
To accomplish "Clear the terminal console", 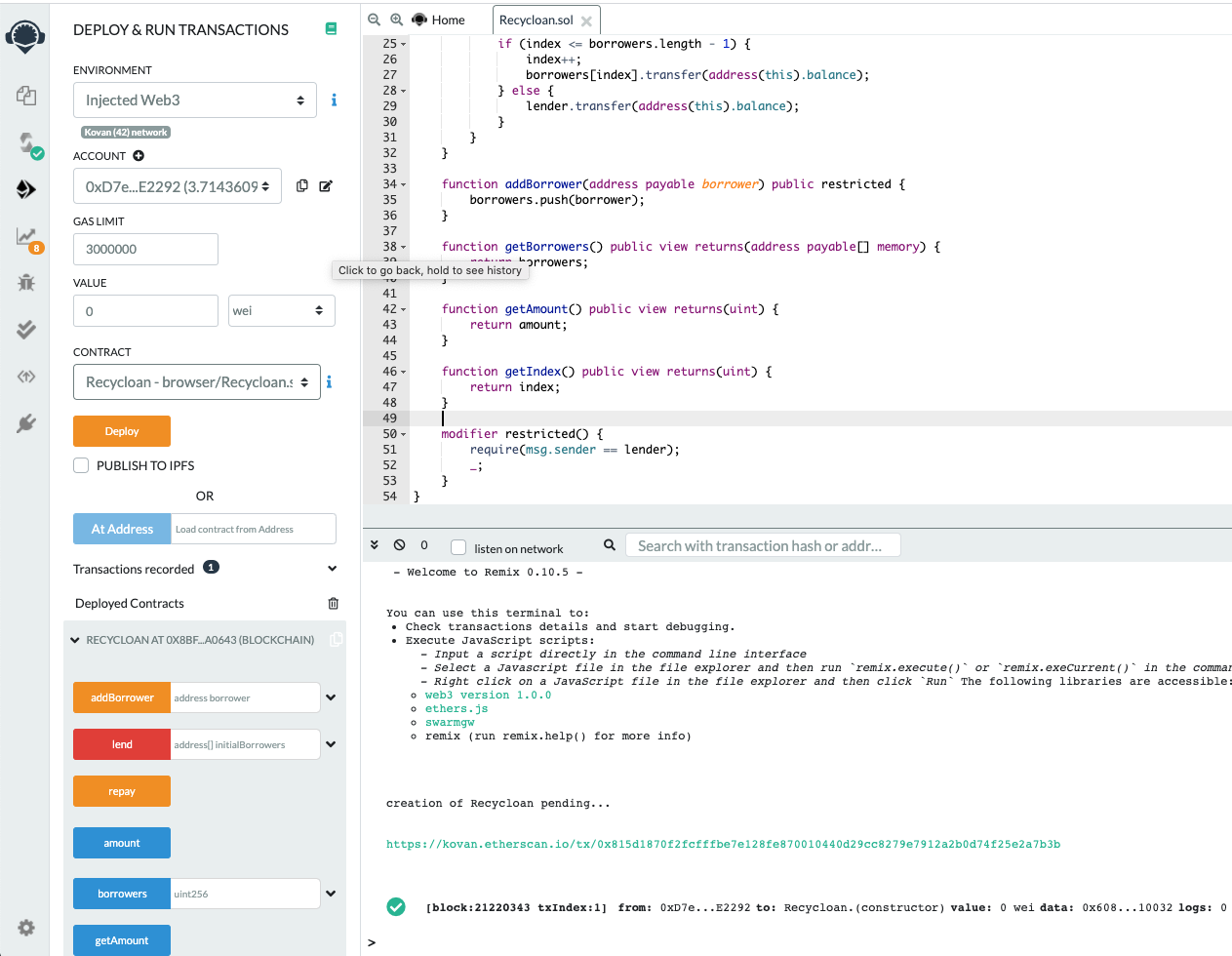I will point(399,544).
